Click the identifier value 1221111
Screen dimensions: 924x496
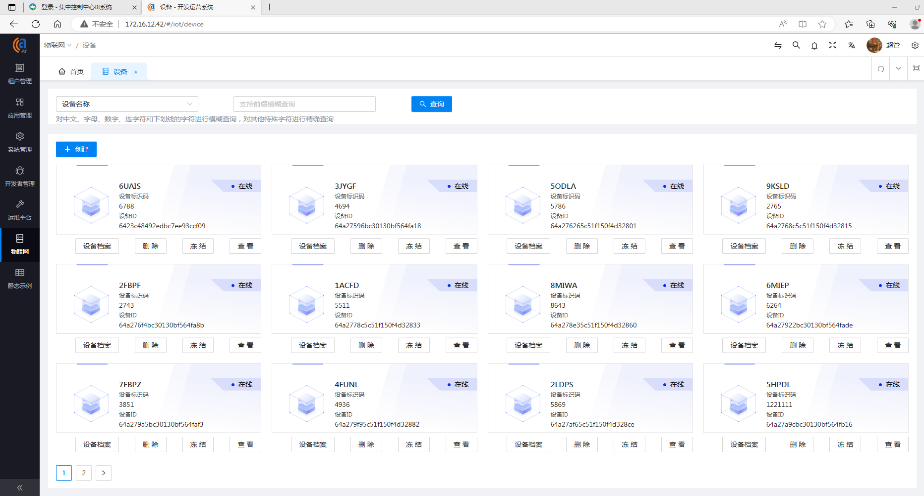779,405
